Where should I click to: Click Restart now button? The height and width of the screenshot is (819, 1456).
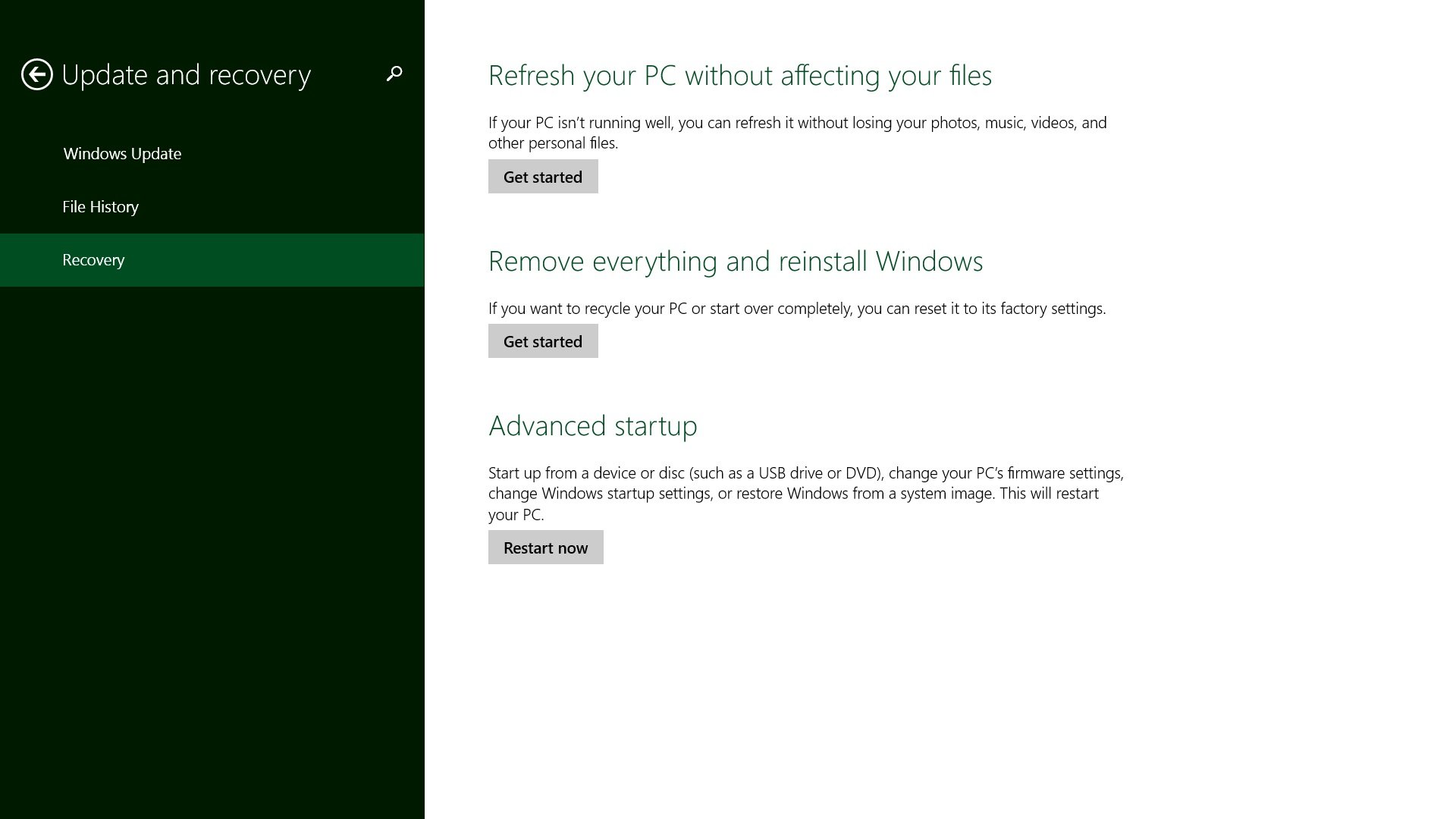[x=546, y=548]
